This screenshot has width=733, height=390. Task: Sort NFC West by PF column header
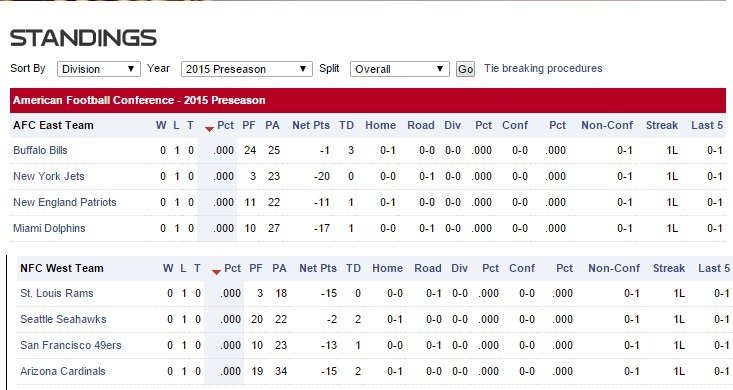[x=256, y=268]
